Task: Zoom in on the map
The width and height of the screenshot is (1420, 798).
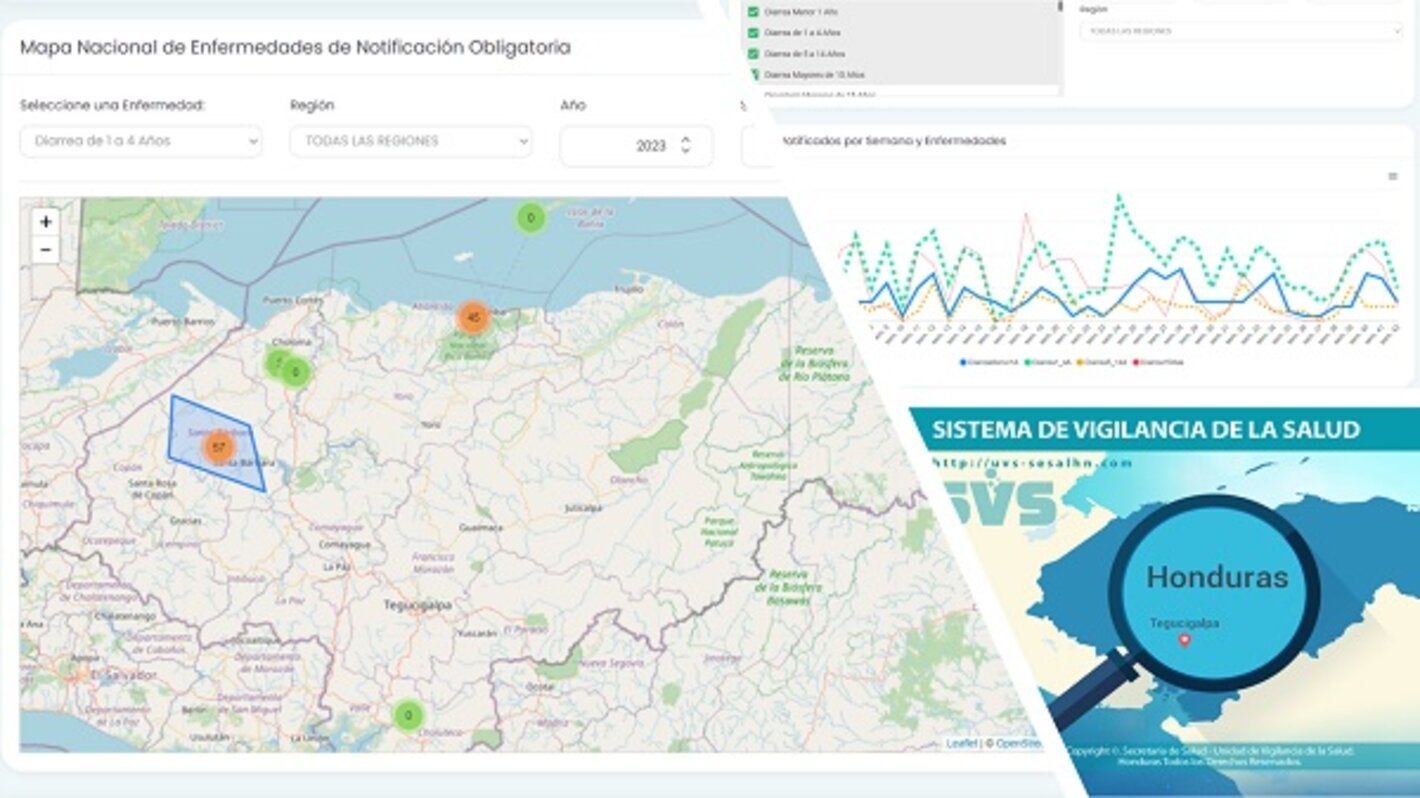Action: click(45, 222)
